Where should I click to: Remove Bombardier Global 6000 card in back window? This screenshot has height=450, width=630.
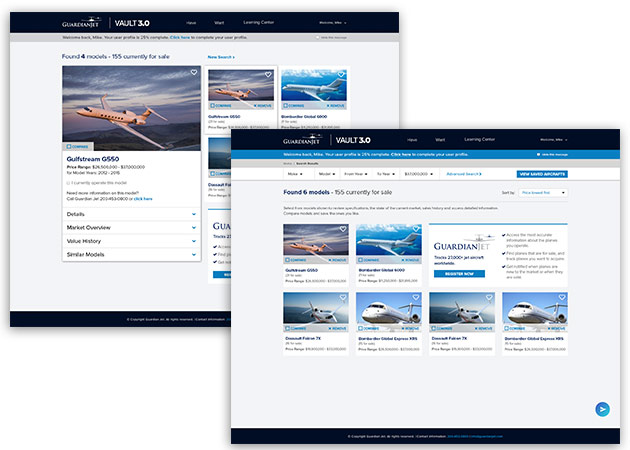[337, 106]
